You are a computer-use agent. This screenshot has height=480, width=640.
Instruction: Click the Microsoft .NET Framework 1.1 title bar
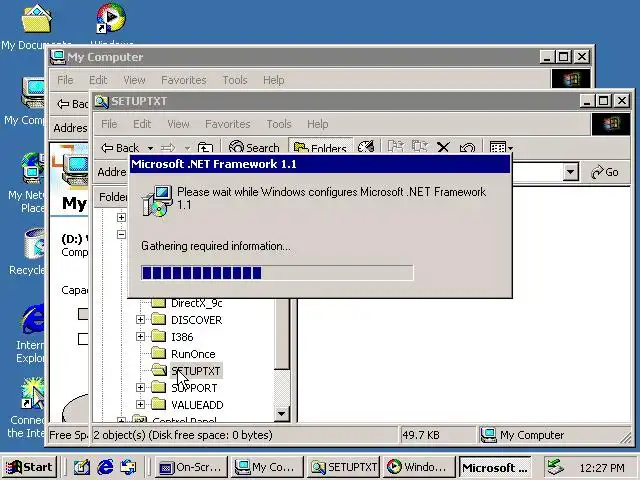[320, 164]
